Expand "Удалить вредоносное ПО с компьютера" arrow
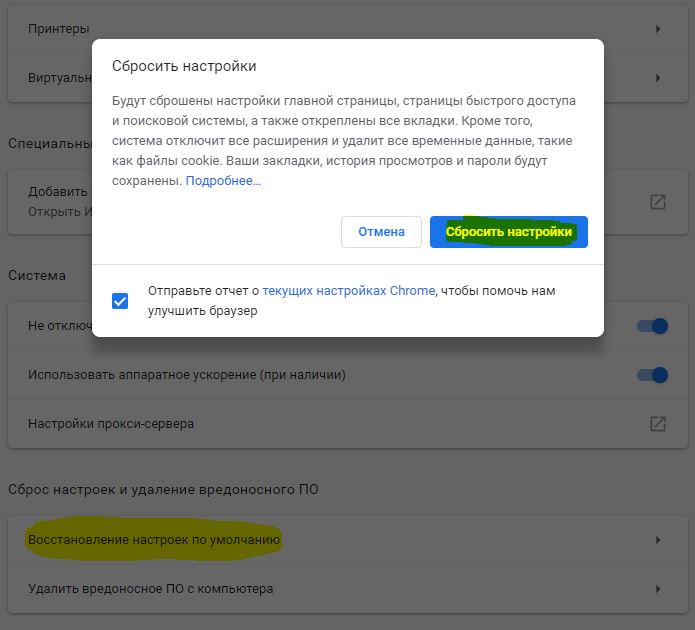 click(x=658, y=589)
